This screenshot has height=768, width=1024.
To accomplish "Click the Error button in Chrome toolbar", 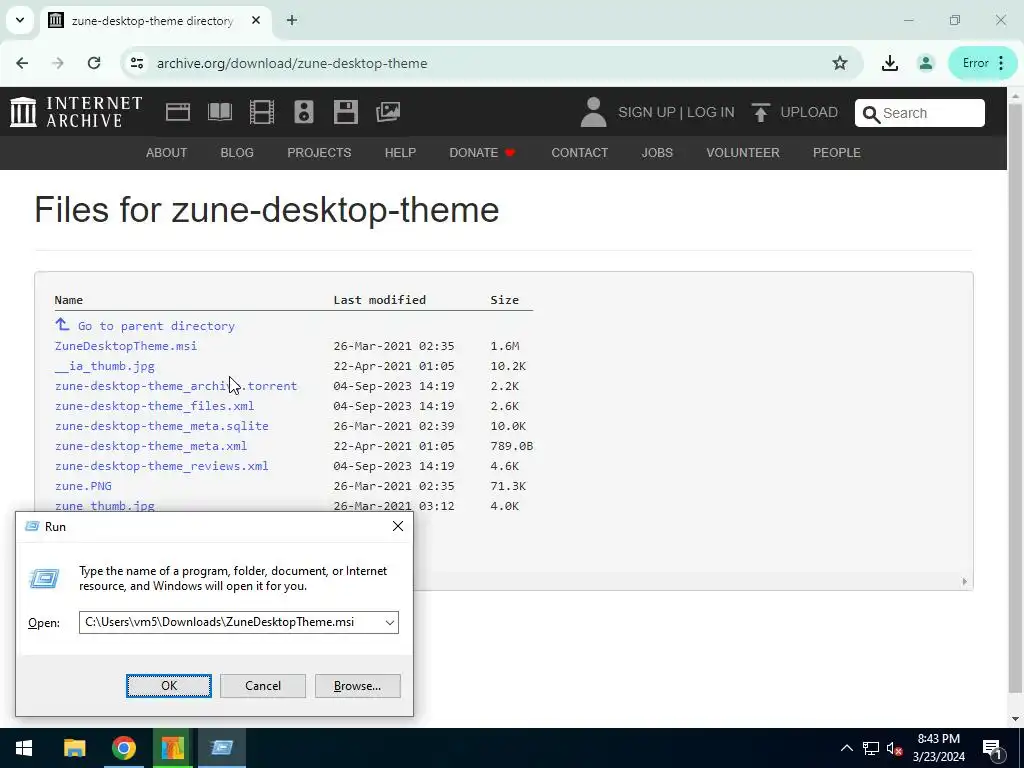I will click(983, 63).
